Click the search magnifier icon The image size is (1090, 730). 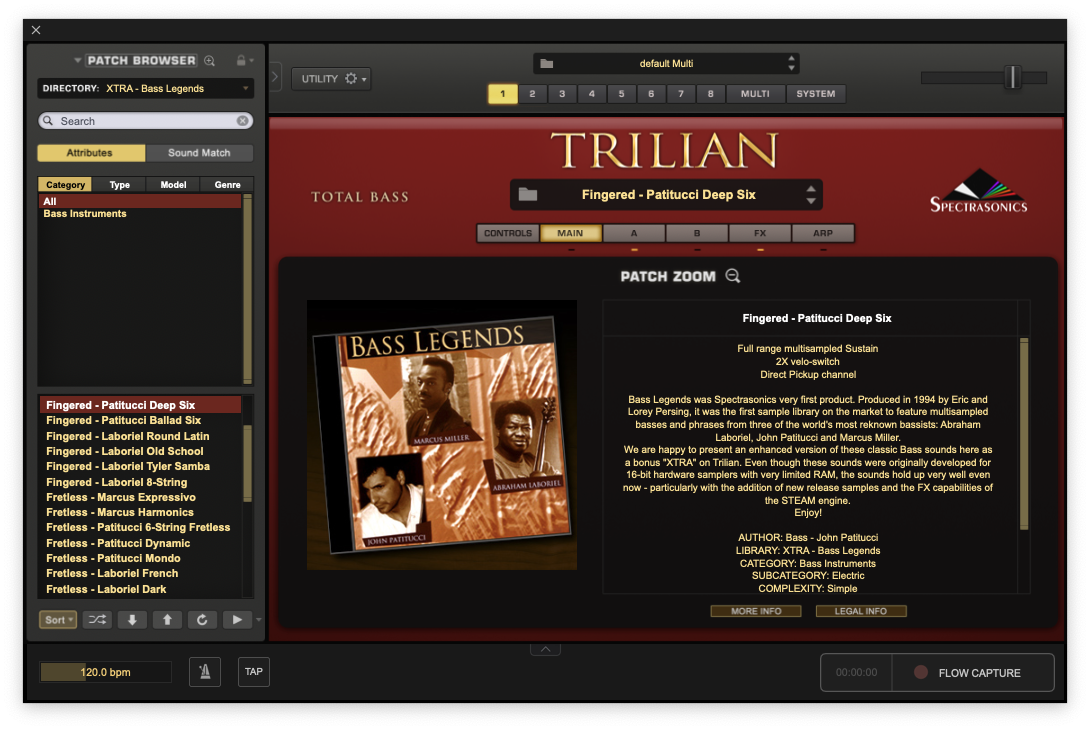pos(48,121)
